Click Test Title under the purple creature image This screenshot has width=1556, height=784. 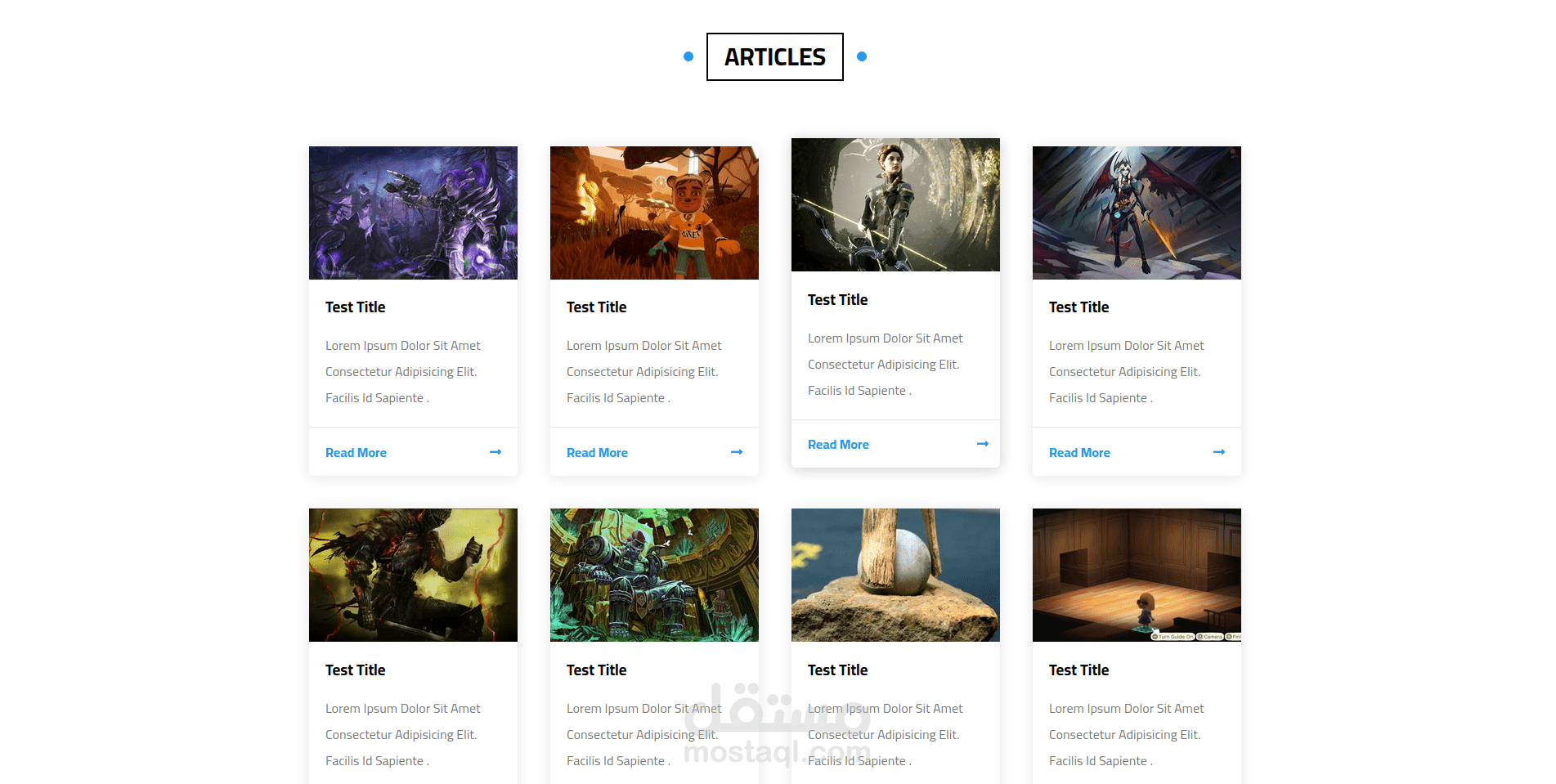(355, 307)
